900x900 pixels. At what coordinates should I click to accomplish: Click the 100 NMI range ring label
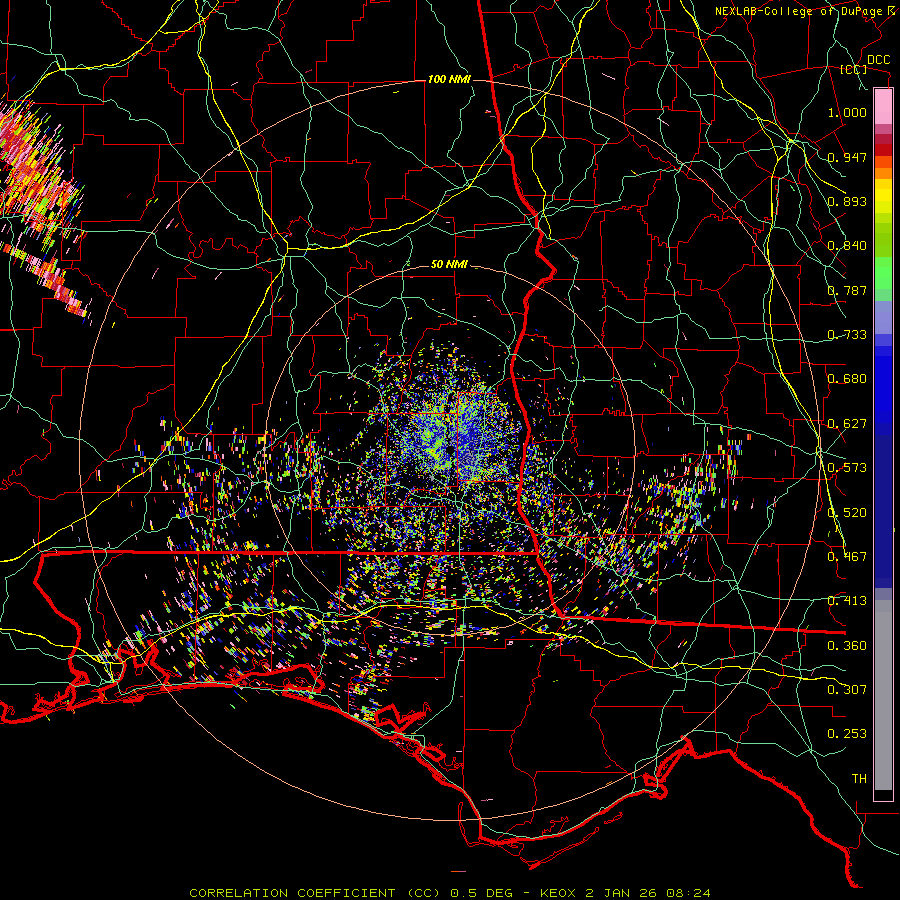449,79
